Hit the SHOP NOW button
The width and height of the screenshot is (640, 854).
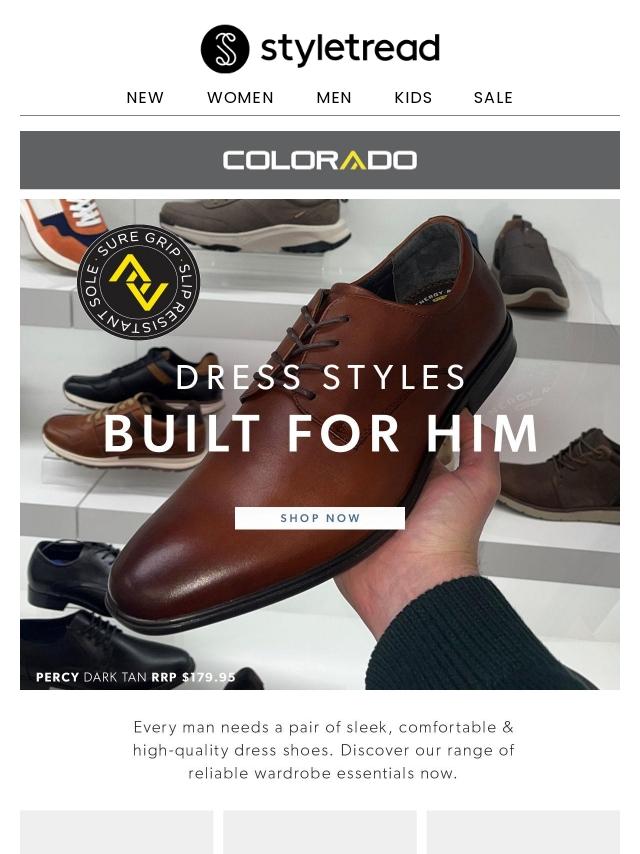(320, 518)
